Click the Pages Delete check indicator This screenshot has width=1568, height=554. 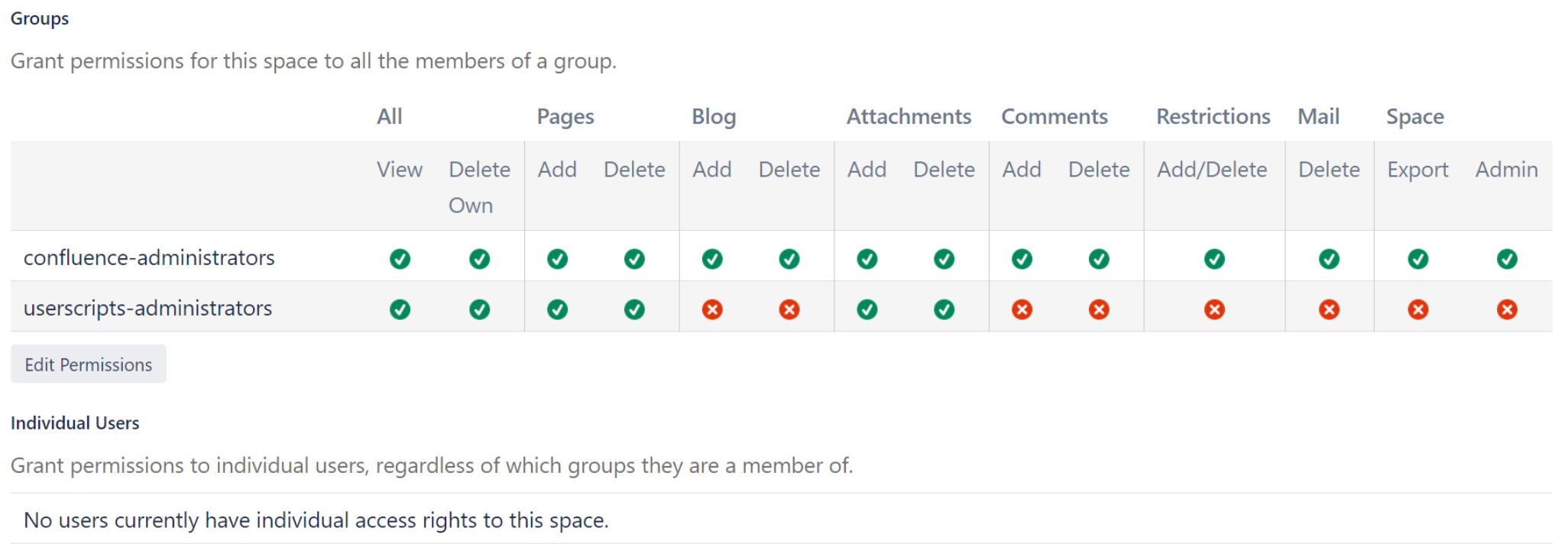pos(634,258)
